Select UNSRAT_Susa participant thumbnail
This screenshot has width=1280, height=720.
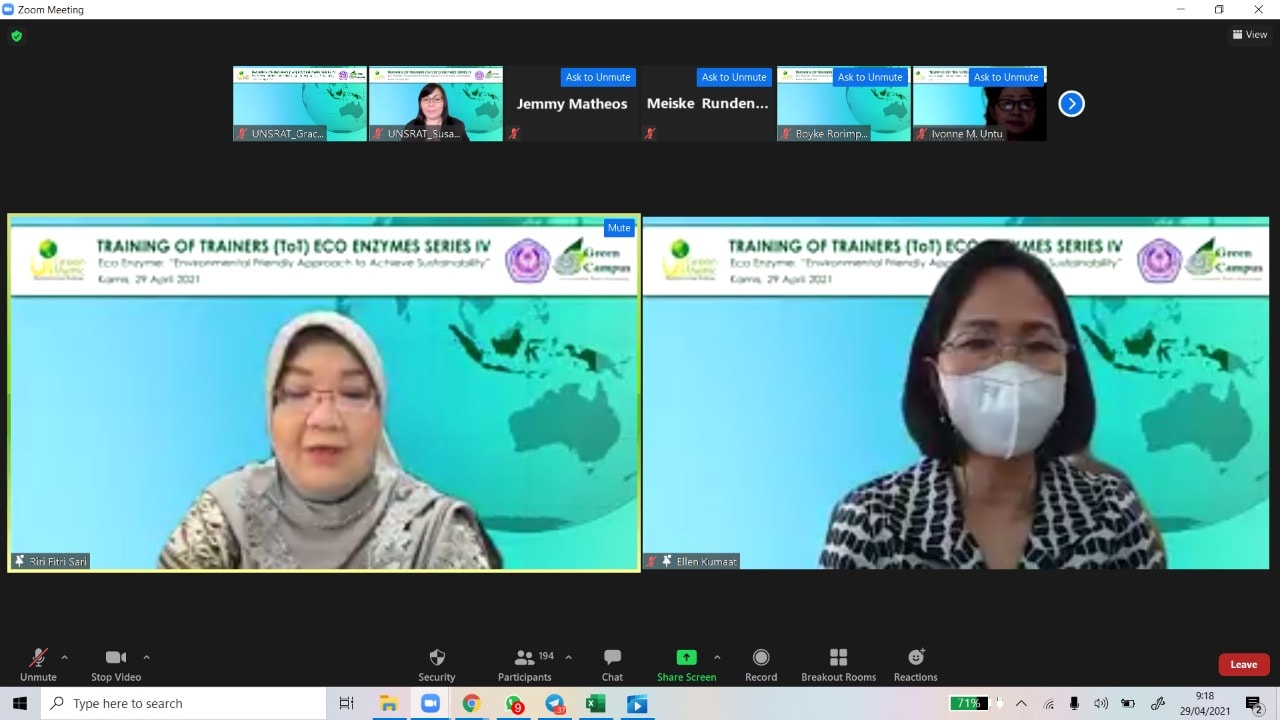point(435,103)
